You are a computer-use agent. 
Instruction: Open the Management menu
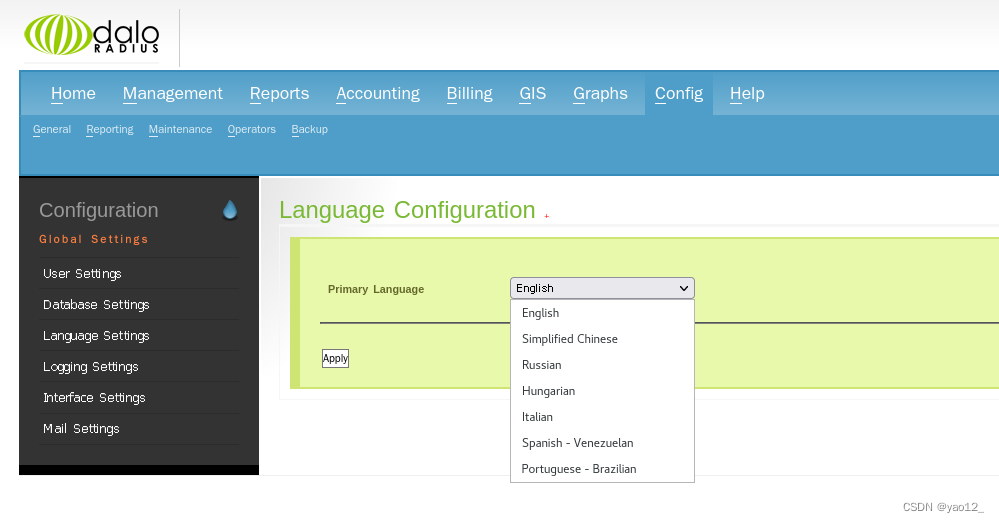tap(173, 94)
